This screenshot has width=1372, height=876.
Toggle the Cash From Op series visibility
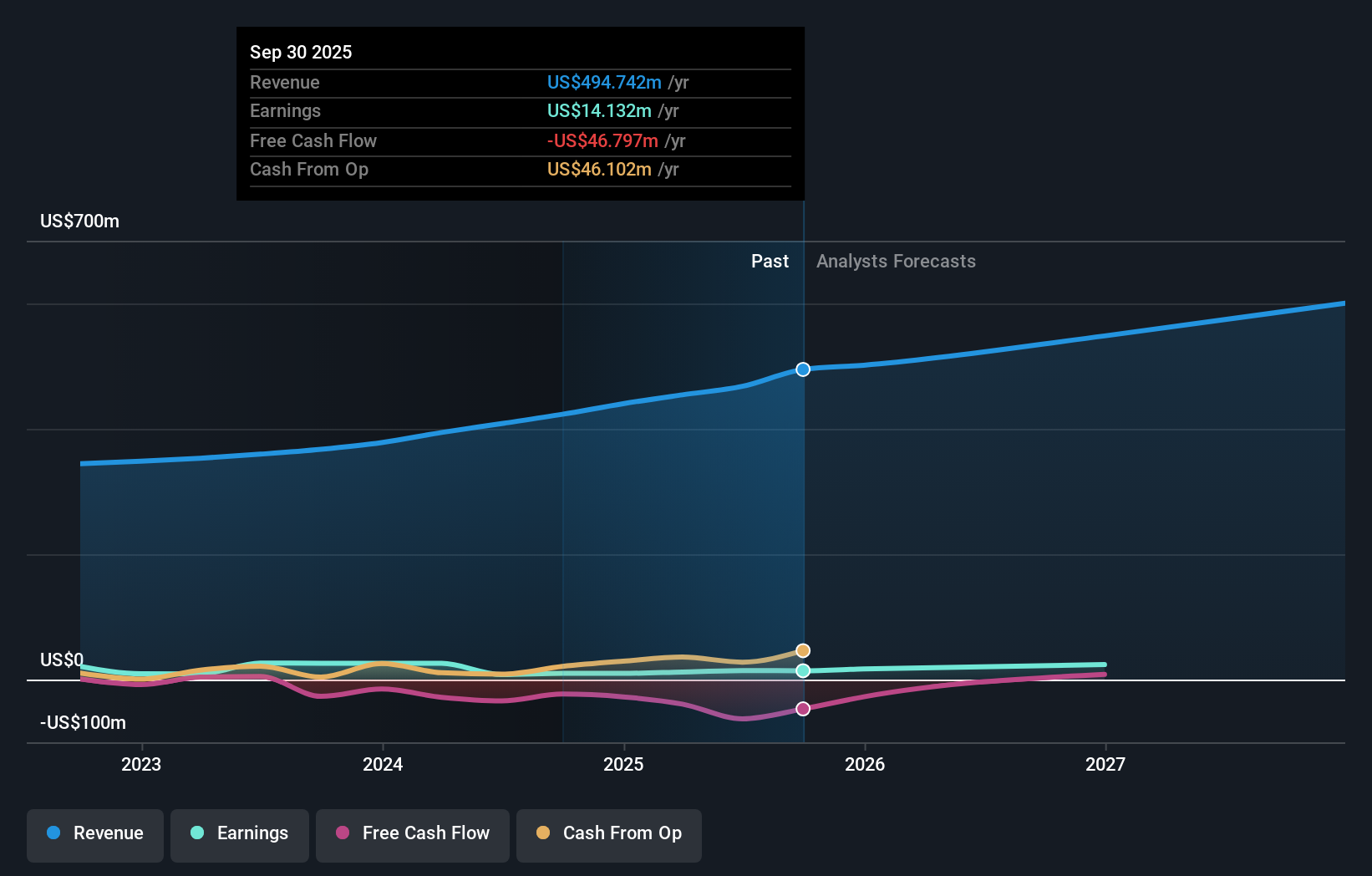pos(608,833)
